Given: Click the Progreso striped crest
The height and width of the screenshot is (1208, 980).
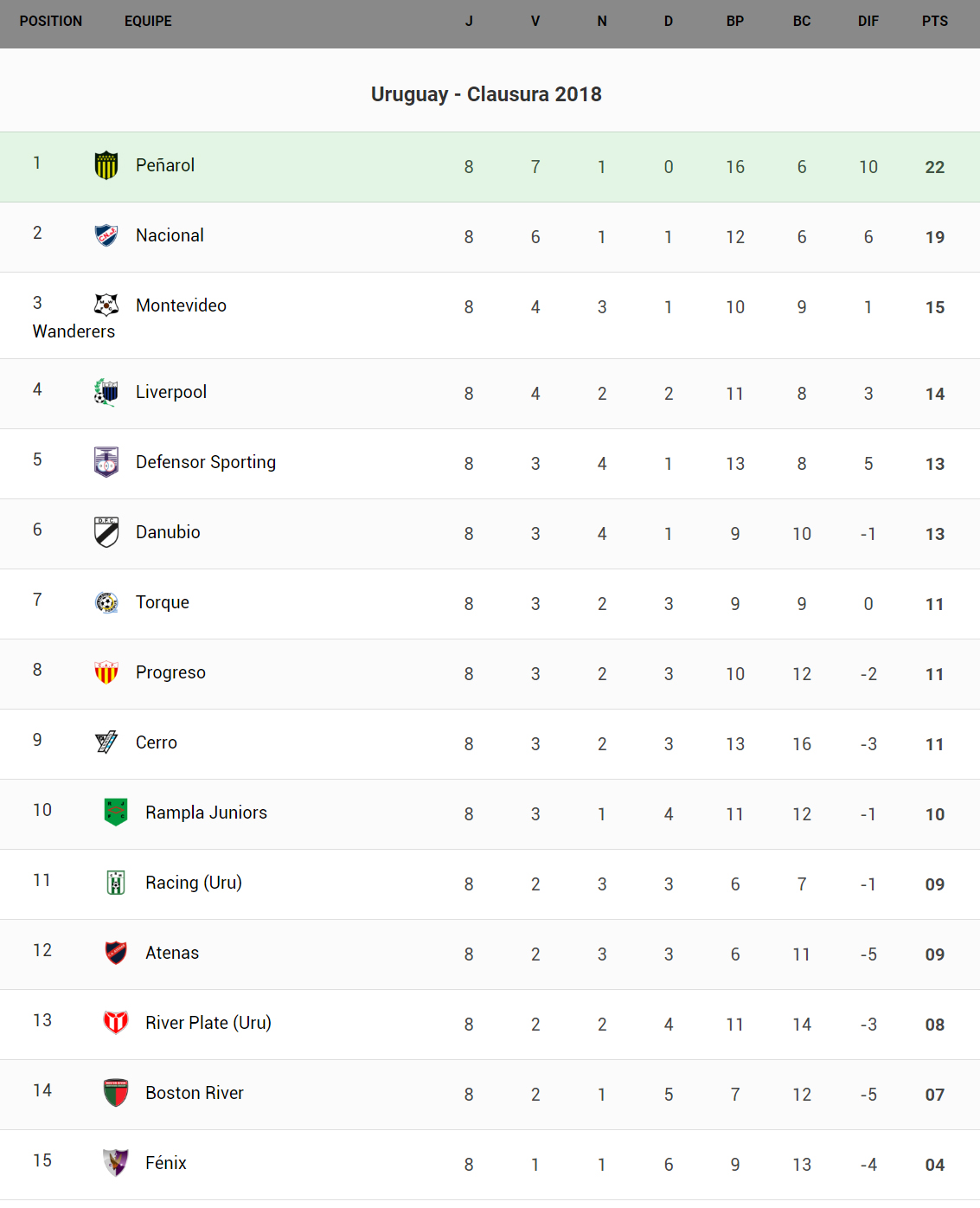Looking at the screenshot, I should (x=106, y=672).
